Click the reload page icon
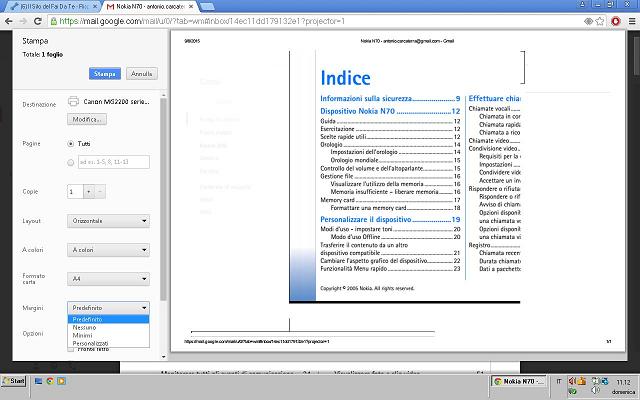This screenshot has width=640, height=400. point(44,20)
